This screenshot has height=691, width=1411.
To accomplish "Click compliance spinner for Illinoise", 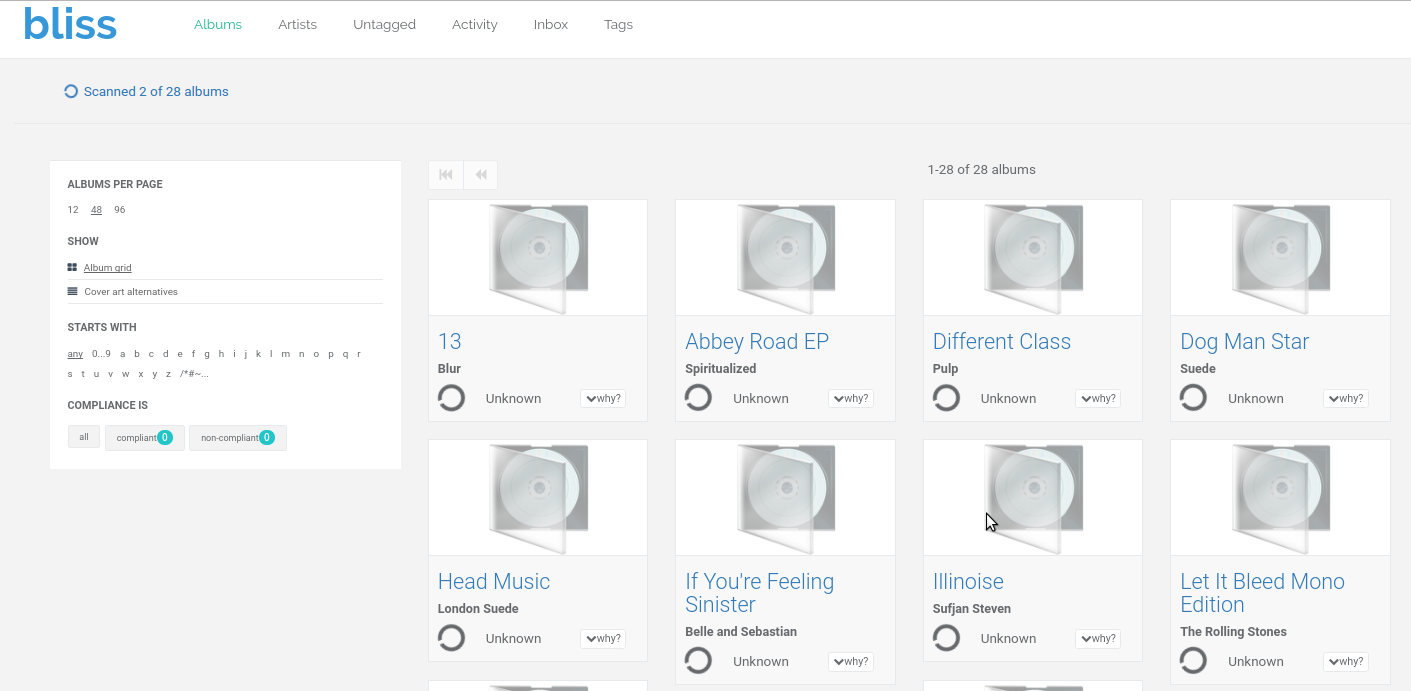I will tap(946, 638).
